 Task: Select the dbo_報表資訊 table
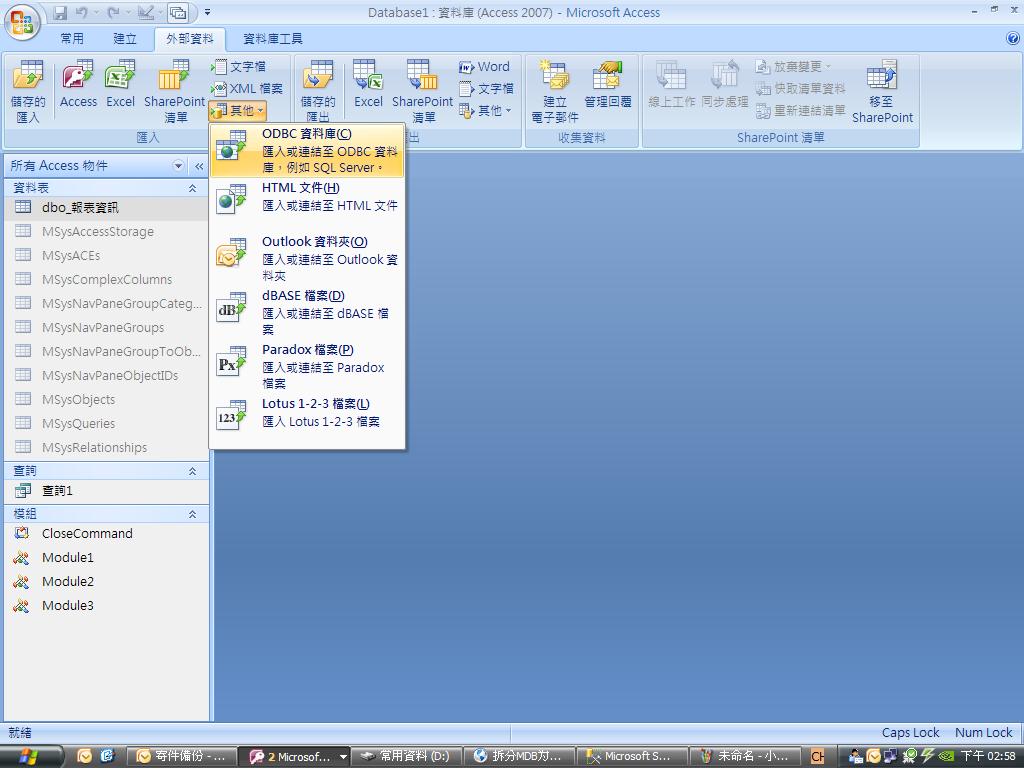[x=106, y=208]
